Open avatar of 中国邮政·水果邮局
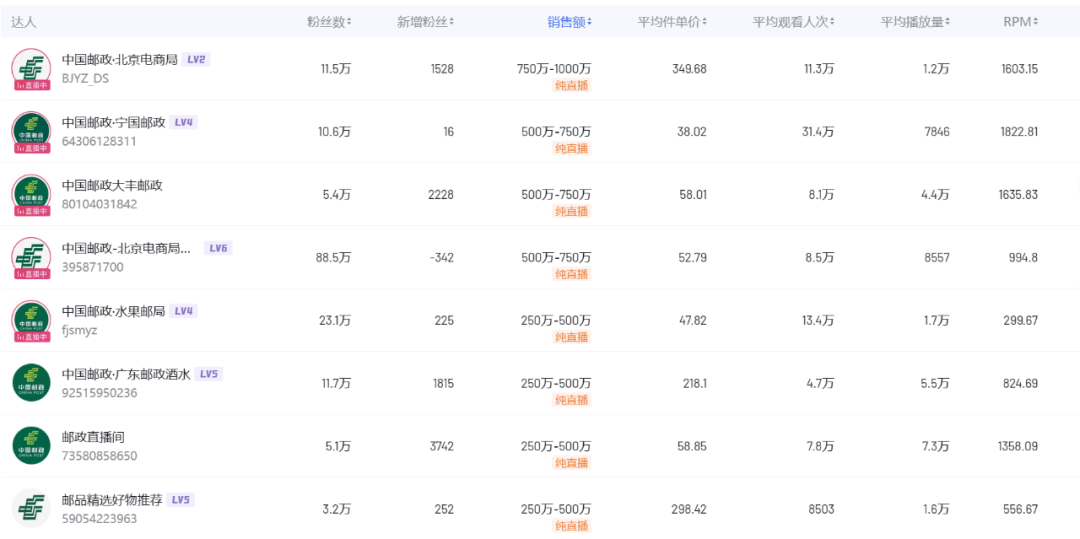 coord(31,321)
